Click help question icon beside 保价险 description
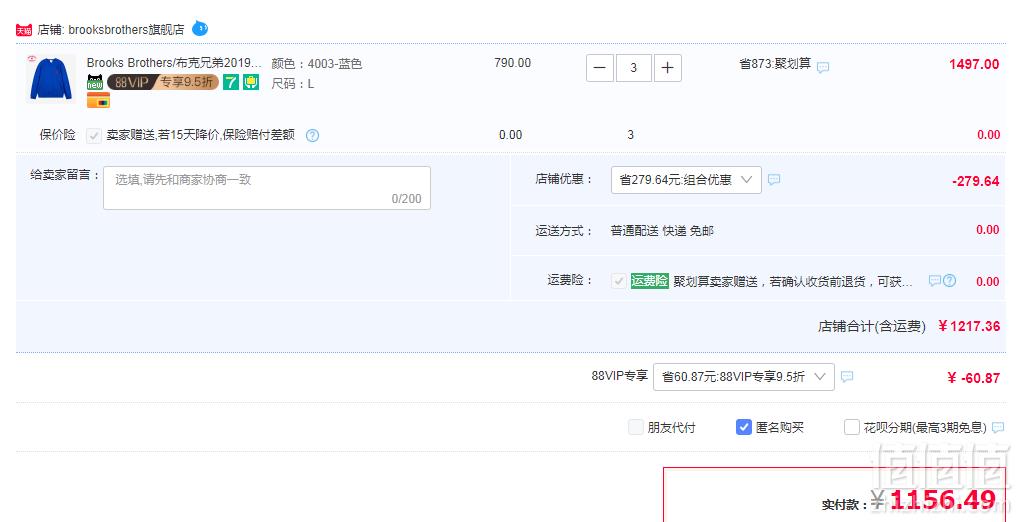The height and width of the screenshot is (522, 1020). 312,135
